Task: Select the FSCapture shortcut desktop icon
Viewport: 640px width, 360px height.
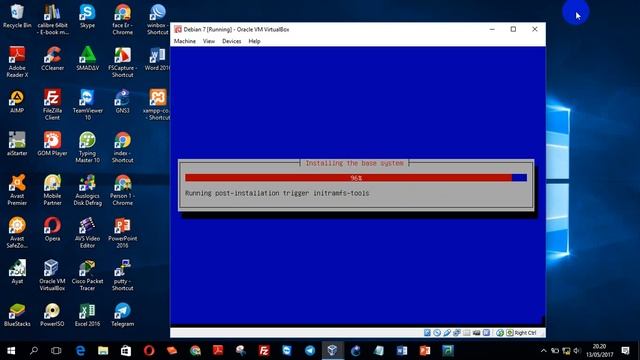Action: 122,61
